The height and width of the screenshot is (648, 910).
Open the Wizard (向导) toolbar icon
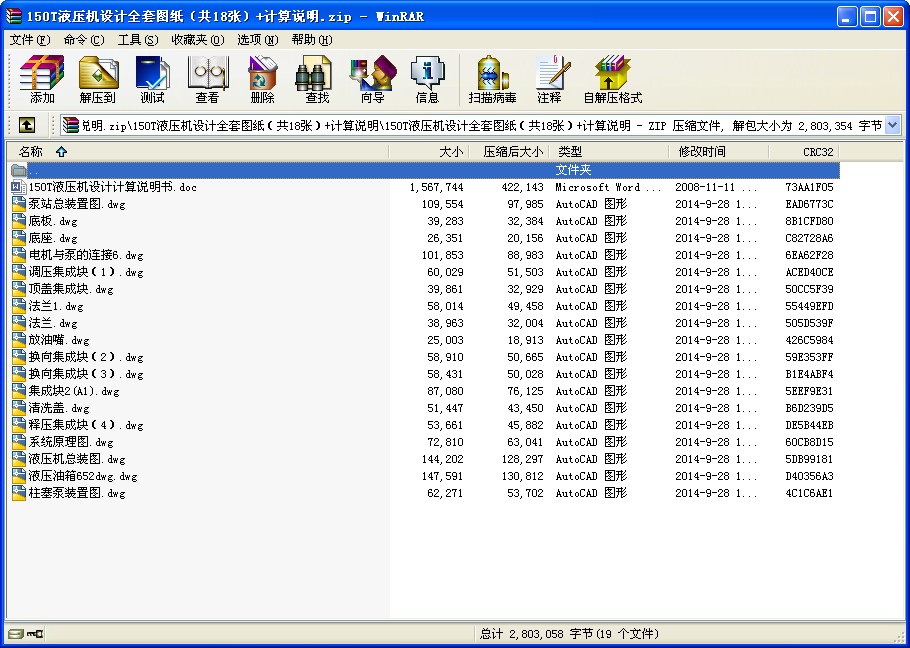coord(373,79)
